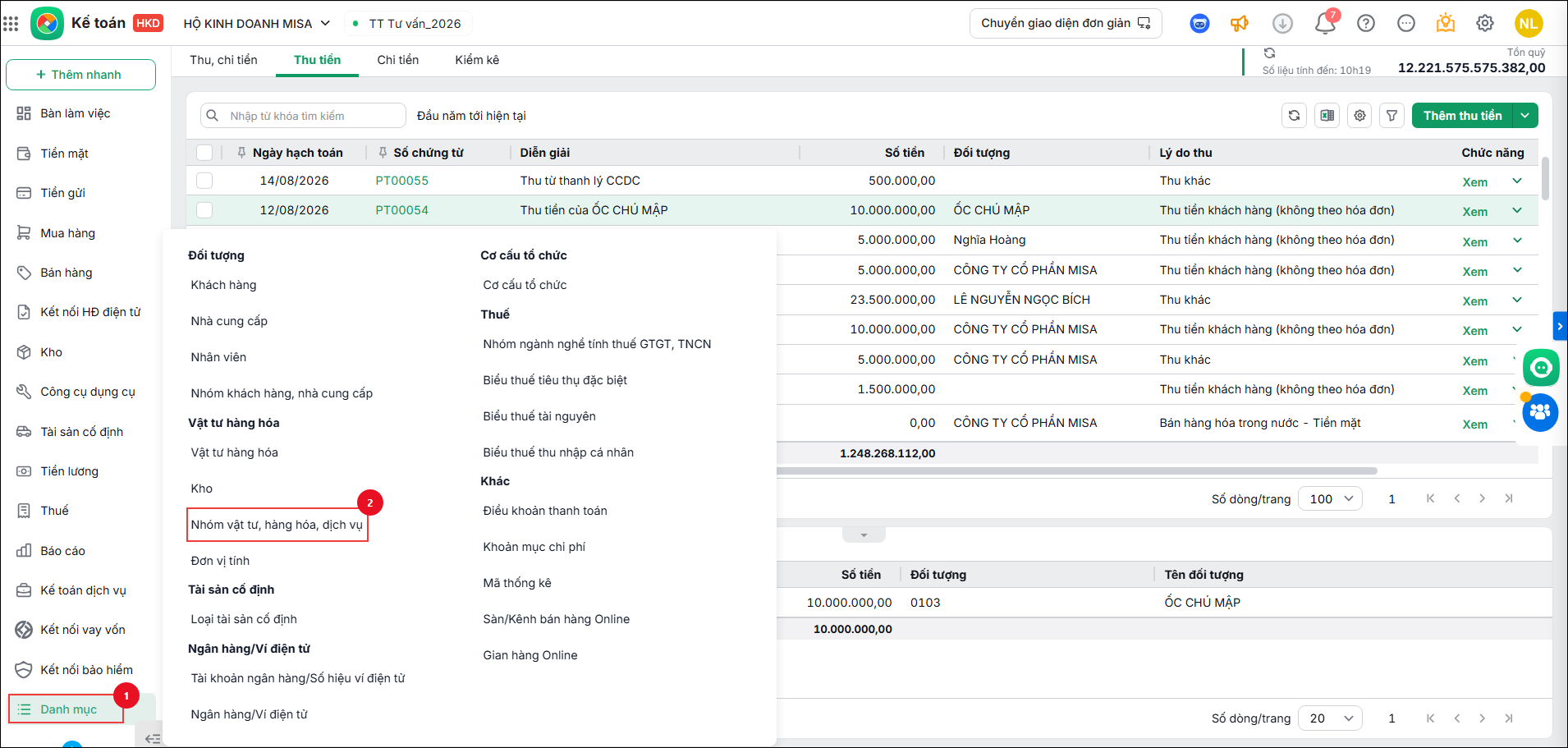Pin the Ngày hạch toán column
The width and height of the screenshot is (1568, 748).
tap(241, 153)
